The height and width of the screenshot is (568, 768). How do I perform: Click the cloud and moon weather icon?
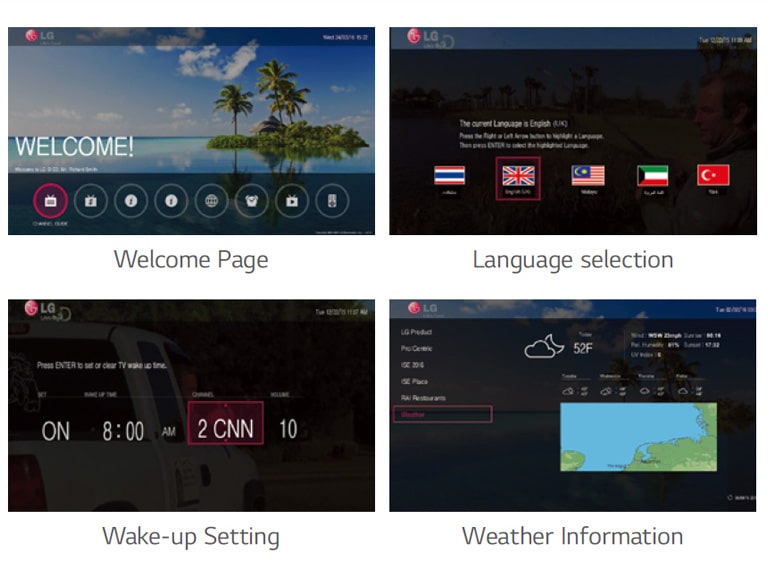tap(544, 347)
